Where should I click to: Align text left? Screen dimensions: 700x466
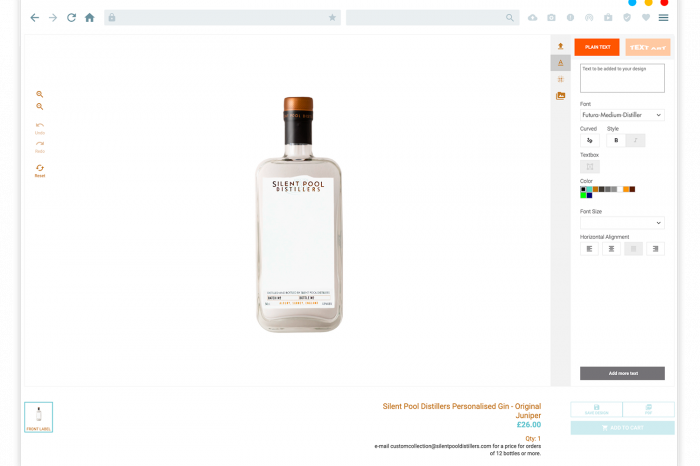point(589,249)
